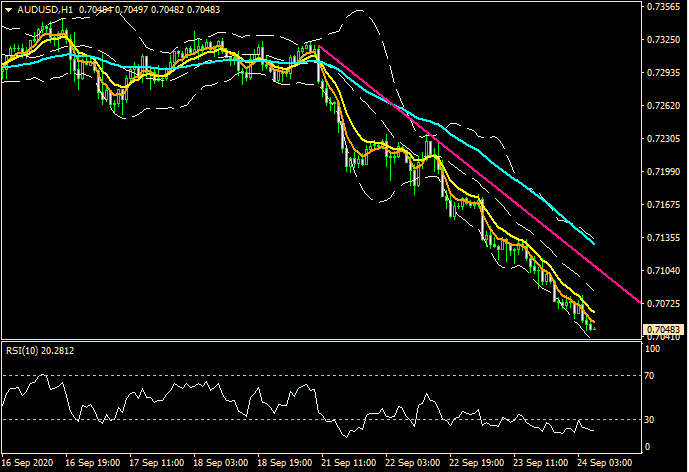Click the 0.70725 price axis label

coord(663,303)
